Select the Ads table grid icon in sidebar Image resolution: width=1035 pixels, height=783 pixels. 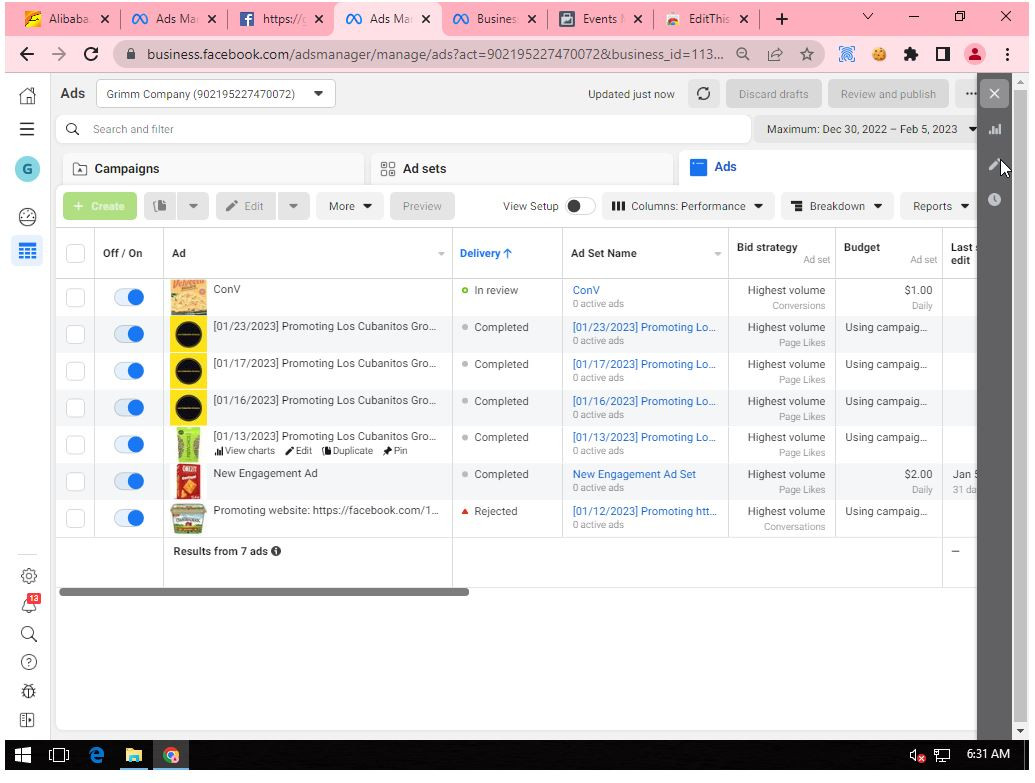point(27,251)
